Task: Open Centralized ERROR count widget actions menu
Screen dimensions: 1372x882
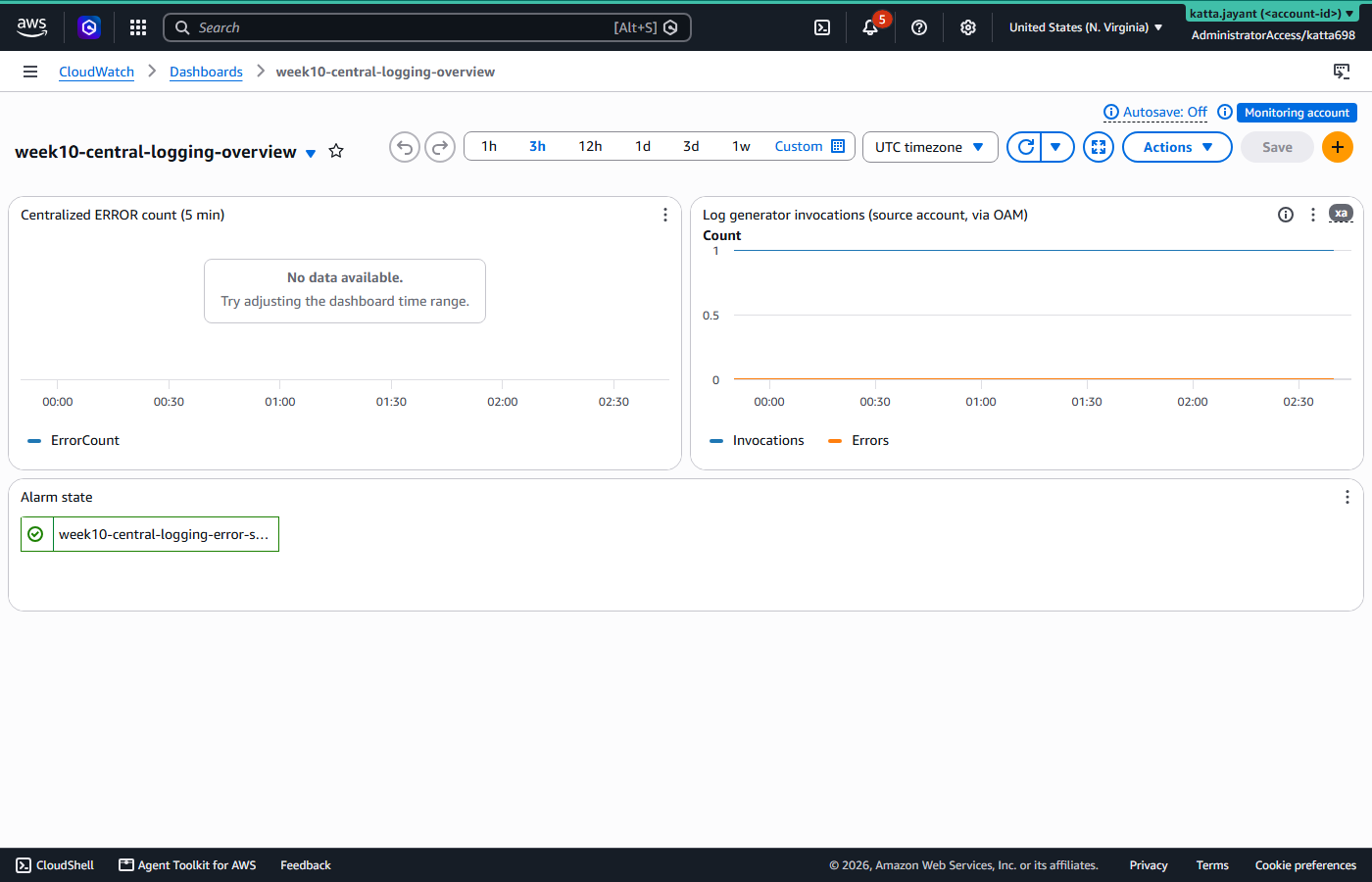Action: click(x=665, y=215)
